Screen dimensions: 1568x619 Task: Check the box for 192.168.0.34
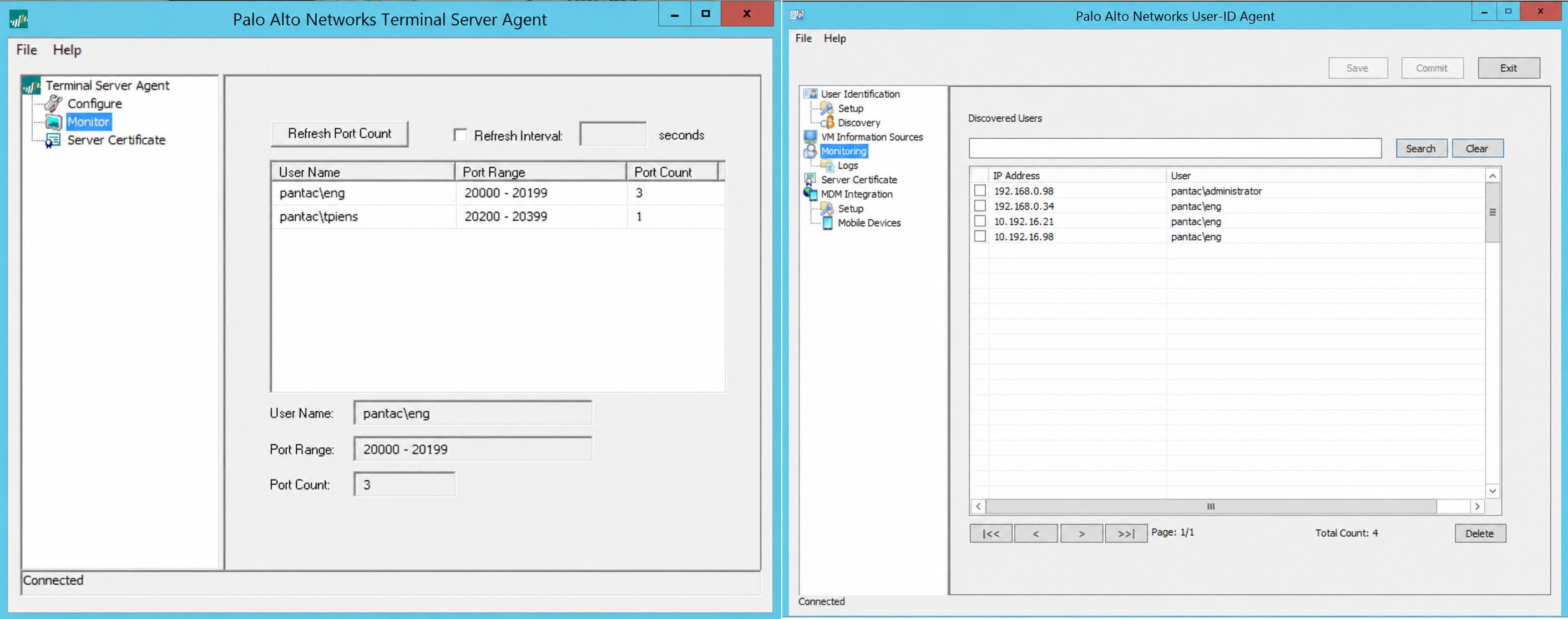[980, 206]
